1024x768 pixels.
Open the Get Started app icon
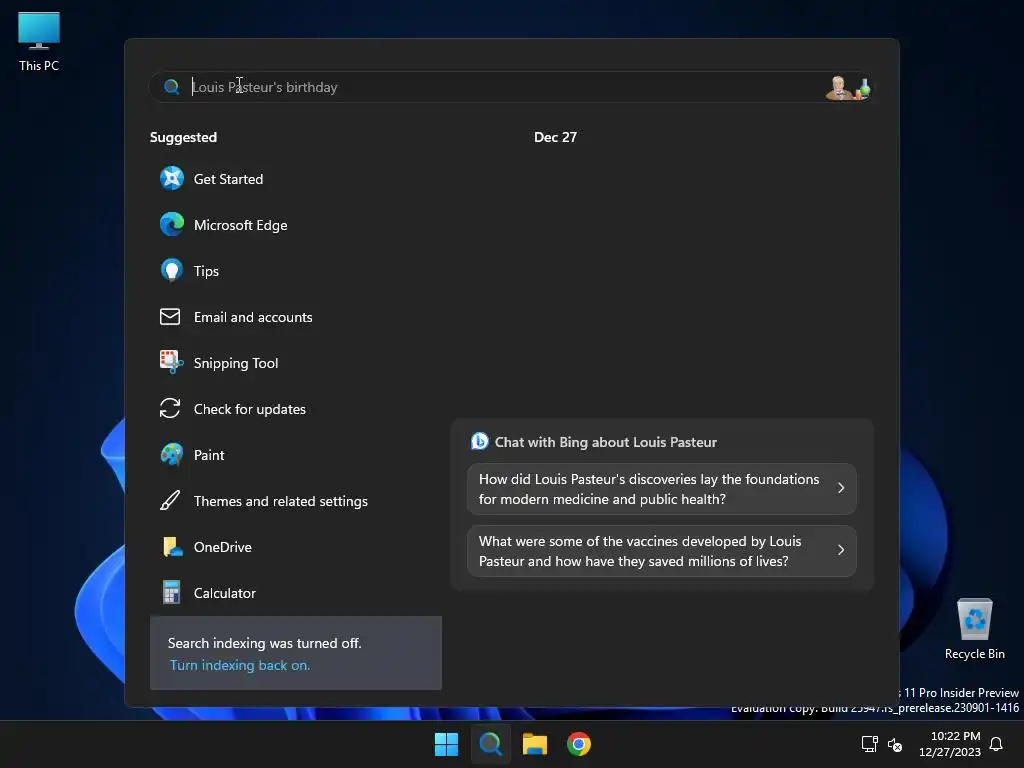[172, 178]
